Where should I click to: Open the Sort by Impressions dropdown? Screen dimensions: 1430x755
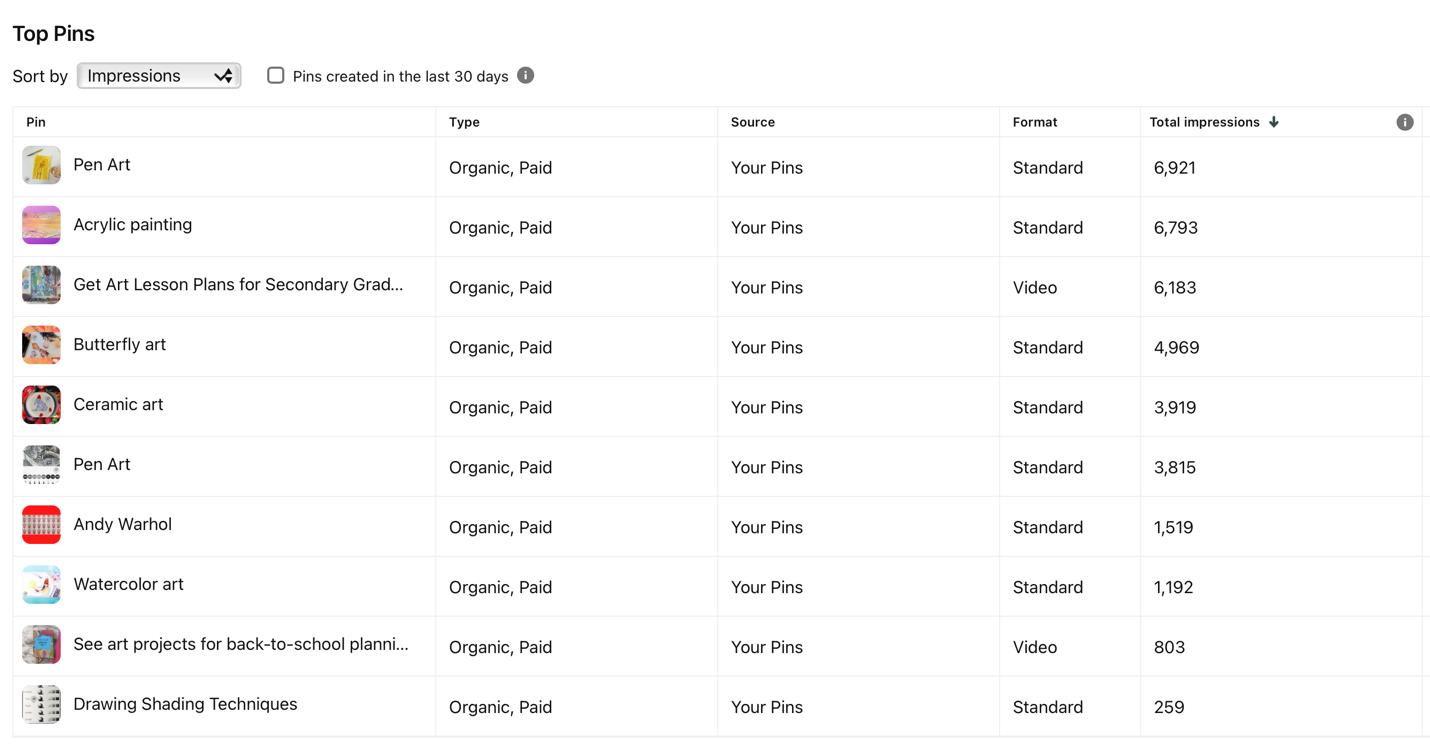[159, 75]
